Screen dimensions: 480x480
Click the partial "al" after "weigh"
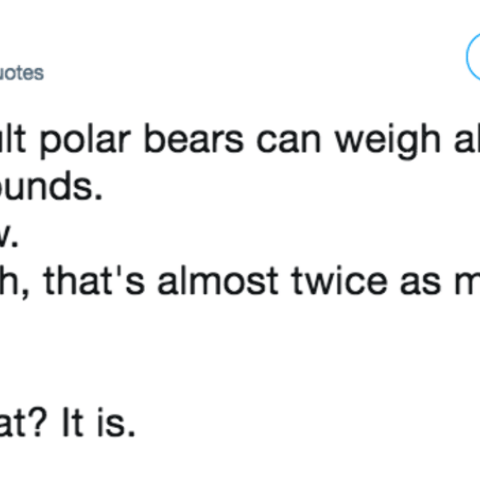coord(467,139)
